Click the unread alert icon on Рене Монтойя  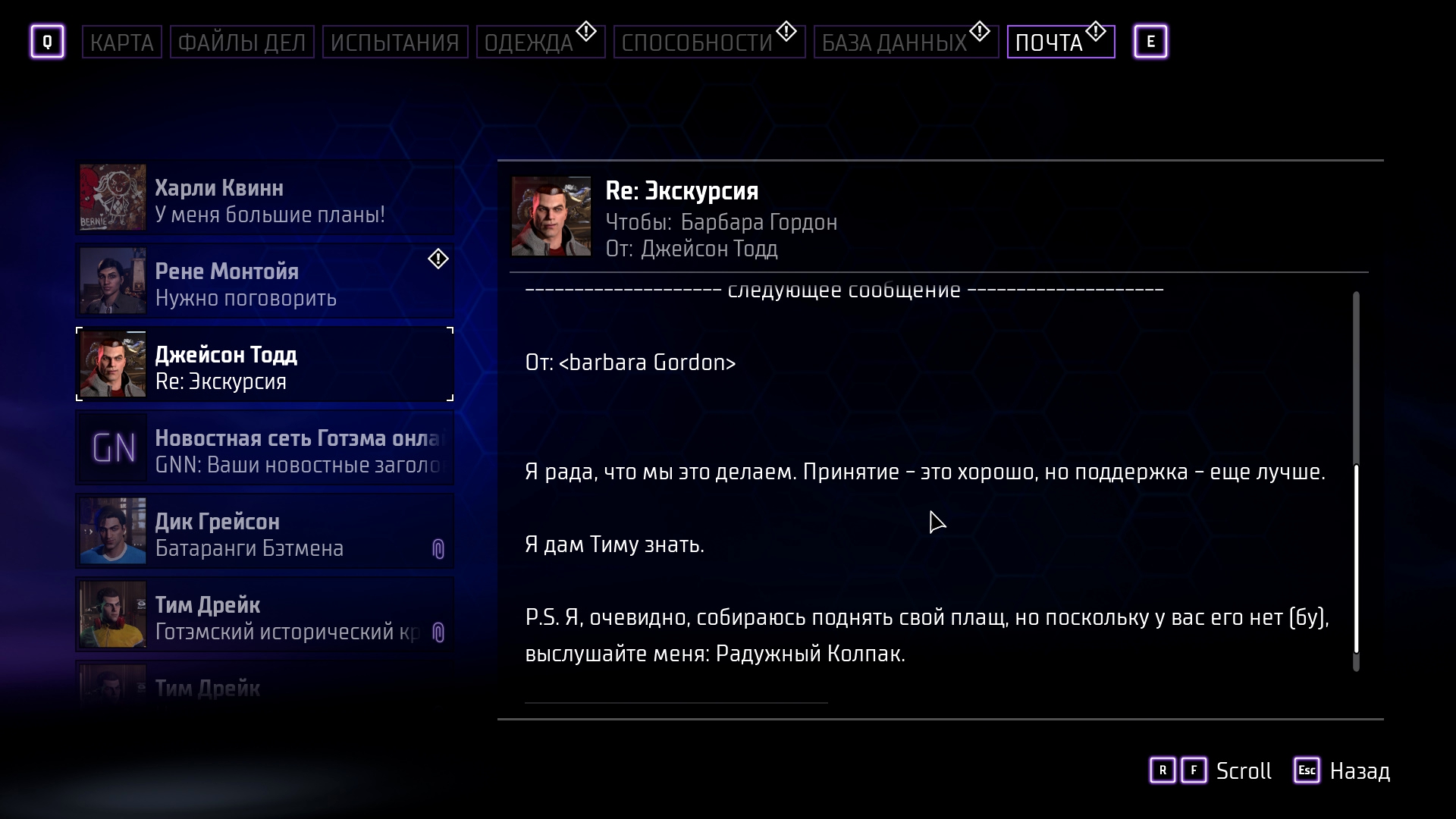pyautogui.click(x=438, y=259)
